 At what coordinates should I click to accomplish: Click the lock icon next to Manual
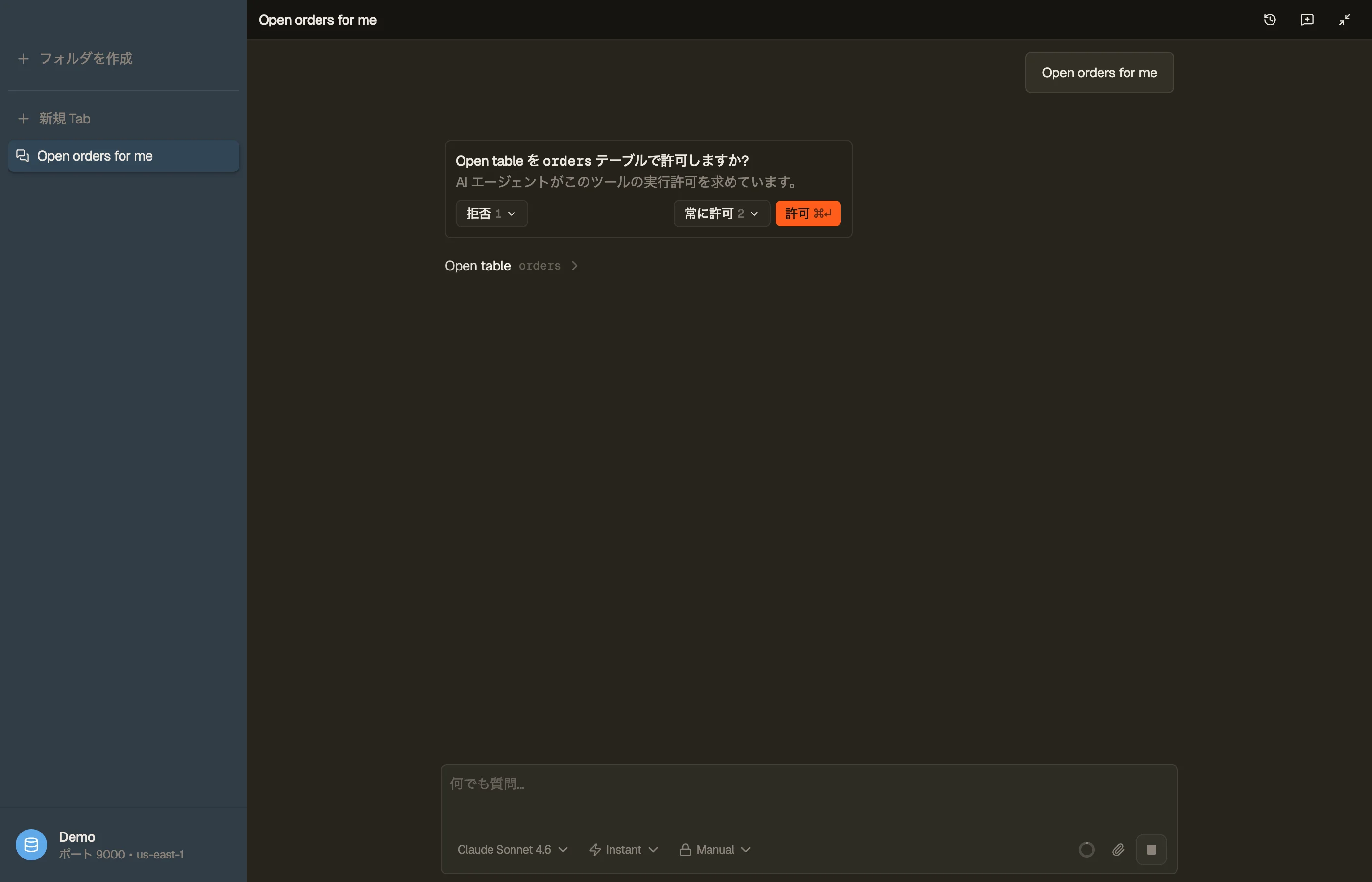pyautogui.click(x=685, y=849)
